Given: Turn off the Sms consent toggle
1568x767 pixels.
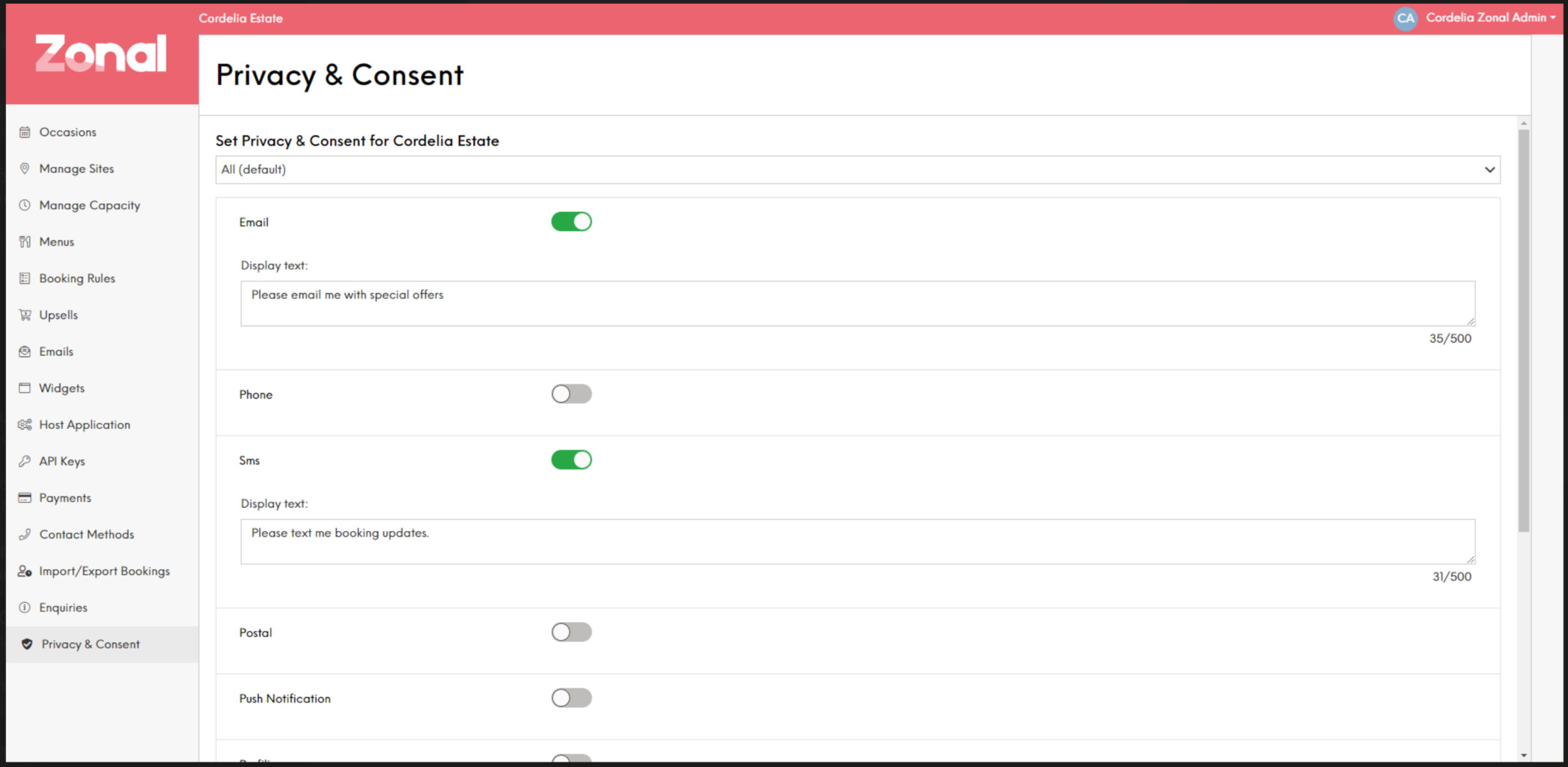Looking at the screenshot, I should (x=571, y=459).
